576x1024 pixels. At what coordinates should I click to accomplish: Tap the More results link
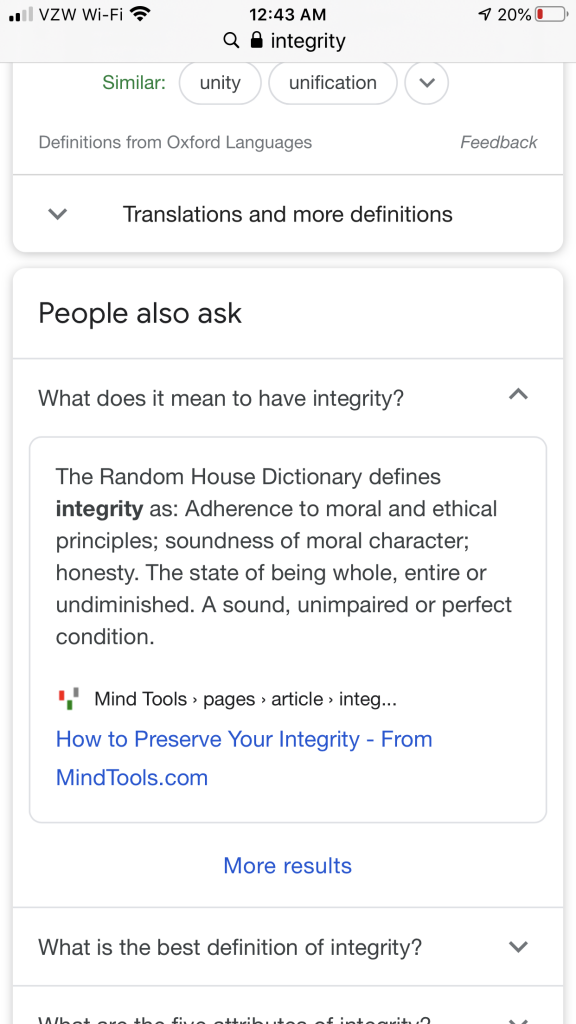287,865
